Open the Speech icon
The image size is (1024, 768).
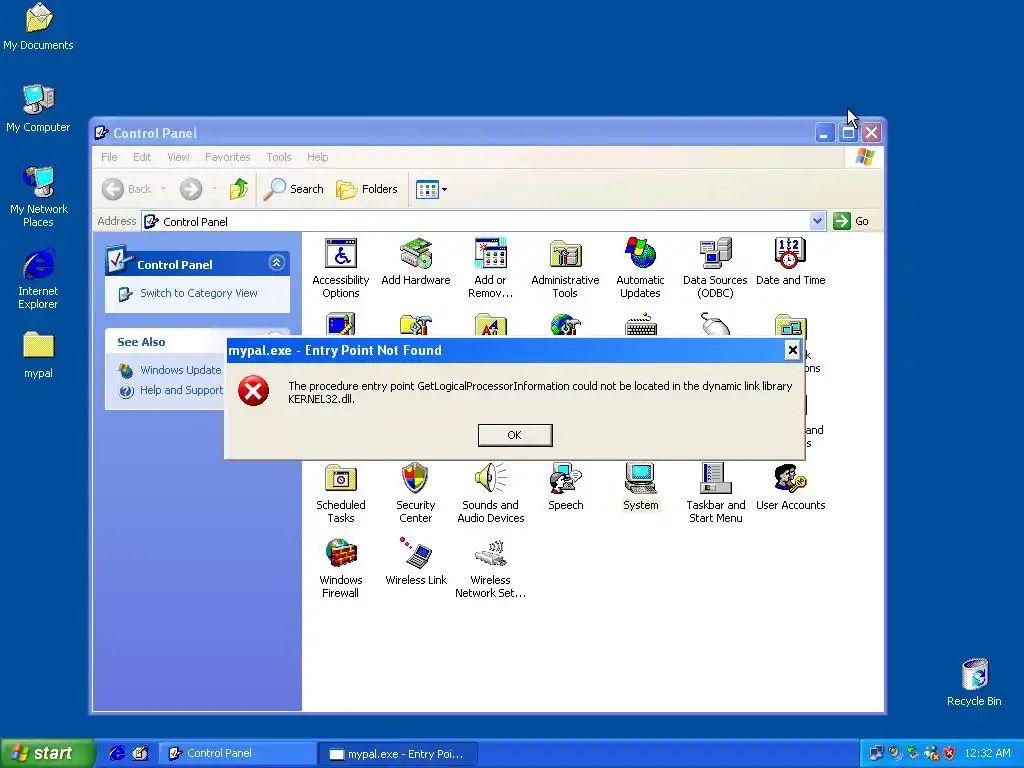[566, 487]
